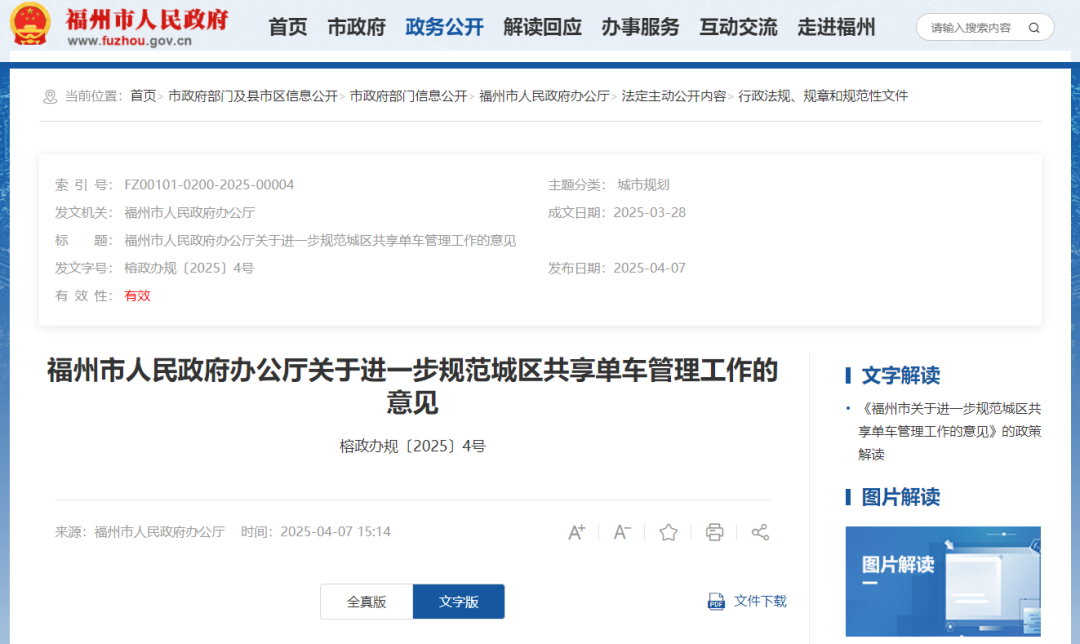Viewport: 1080px width, 644px height.
Task: Open 市政府部门及县市区信息公开 breadcrumb
Action: coord(253,96)
